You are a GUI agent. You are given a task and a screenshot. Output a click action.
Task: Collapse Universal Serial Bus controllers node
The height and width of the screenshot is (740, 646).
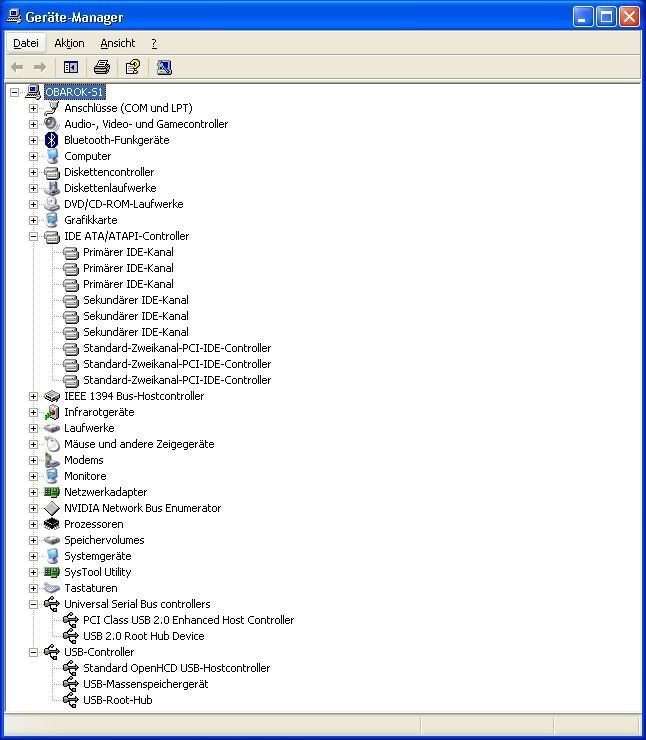pyautogui.click(x=33, y=604)
